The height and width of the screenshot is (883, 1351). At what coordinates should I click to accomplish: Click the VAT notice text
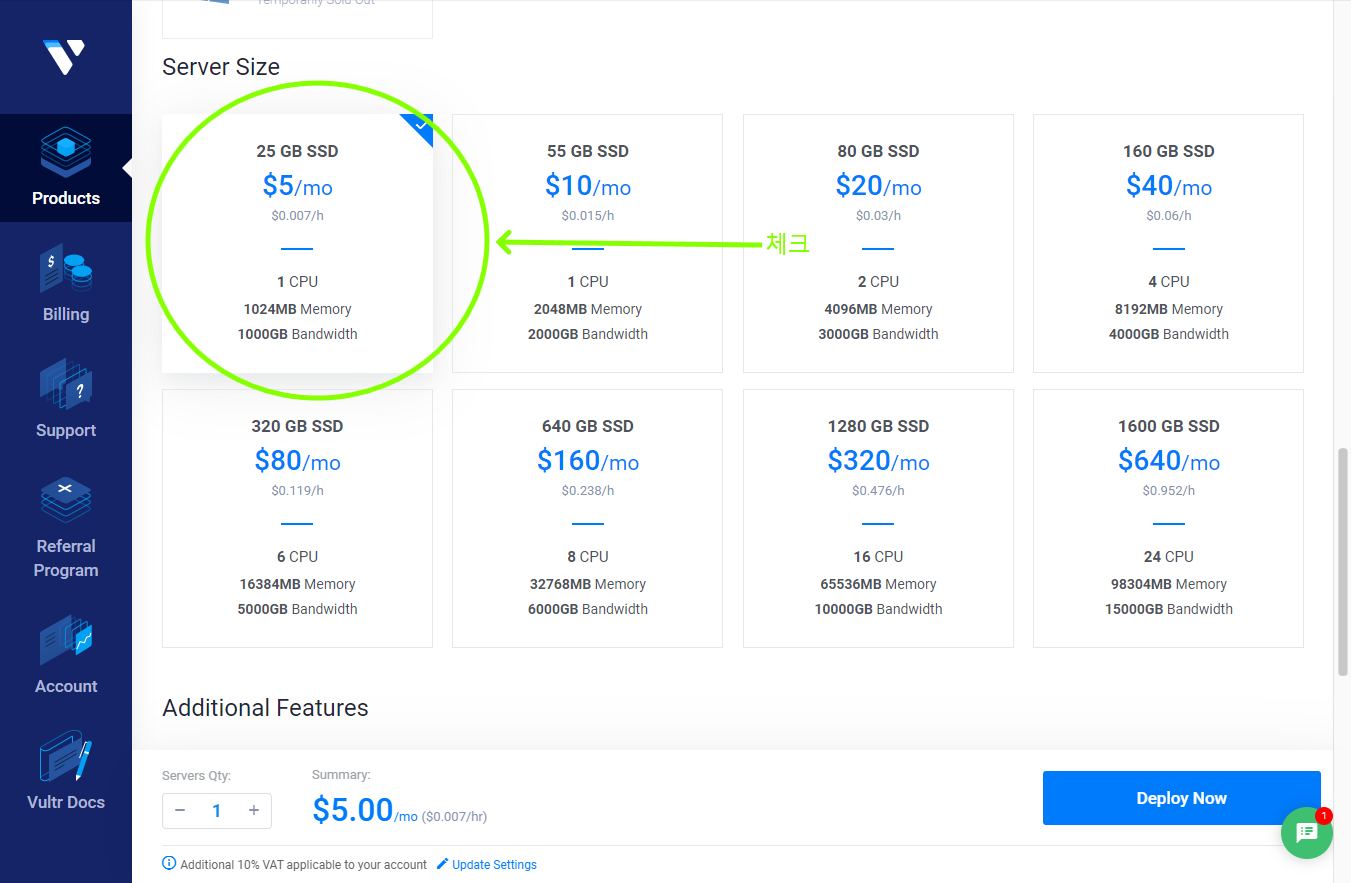click(x=304, y=864)
